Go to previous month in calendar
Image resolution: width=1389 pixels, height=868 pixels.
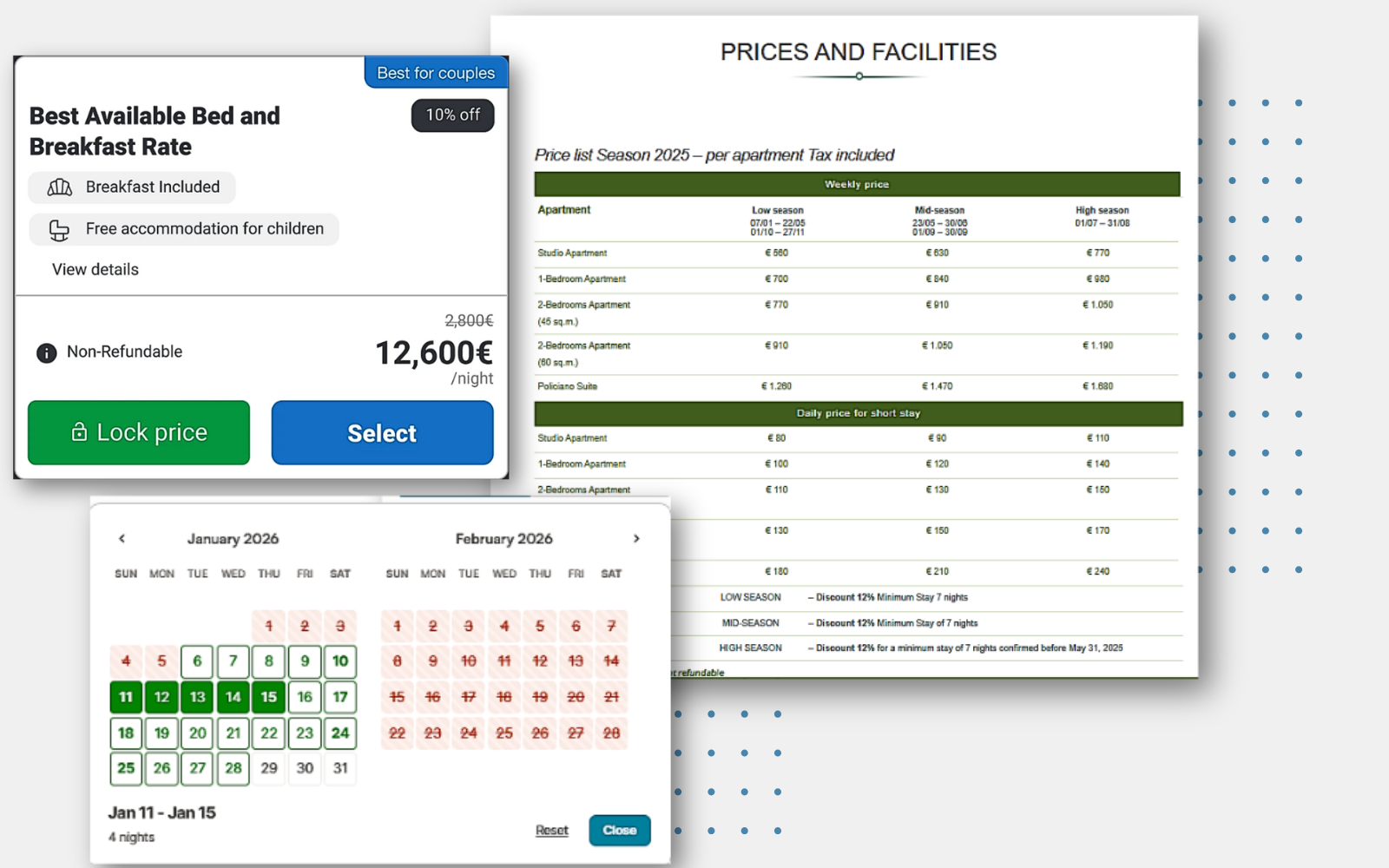122,539
